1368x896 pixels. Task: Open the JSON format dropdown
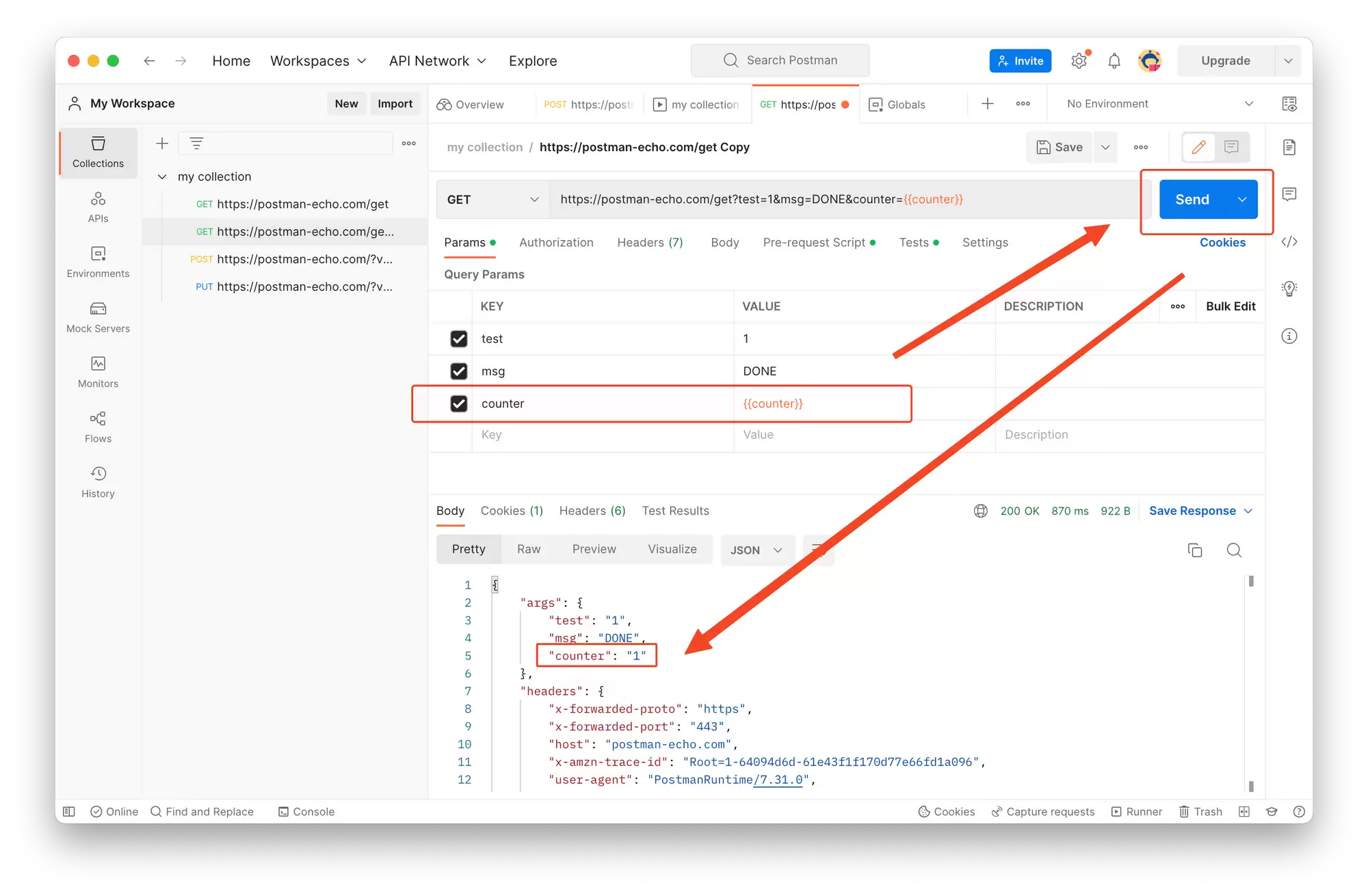pyautogui.click(x=757, y=550)
